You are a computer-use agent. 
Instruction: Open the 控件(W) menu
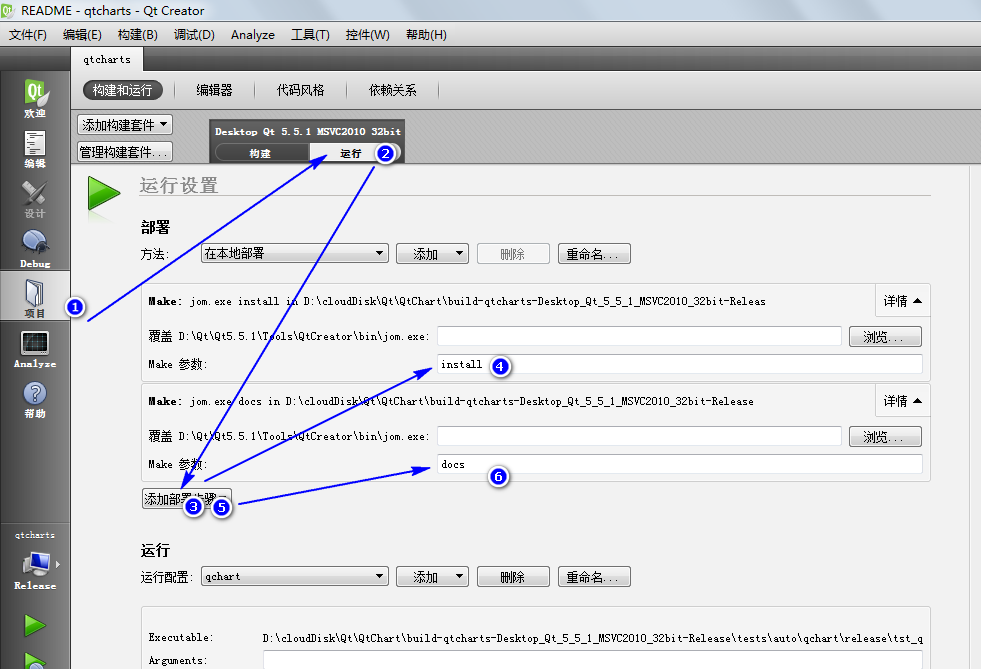coord(367,35)
